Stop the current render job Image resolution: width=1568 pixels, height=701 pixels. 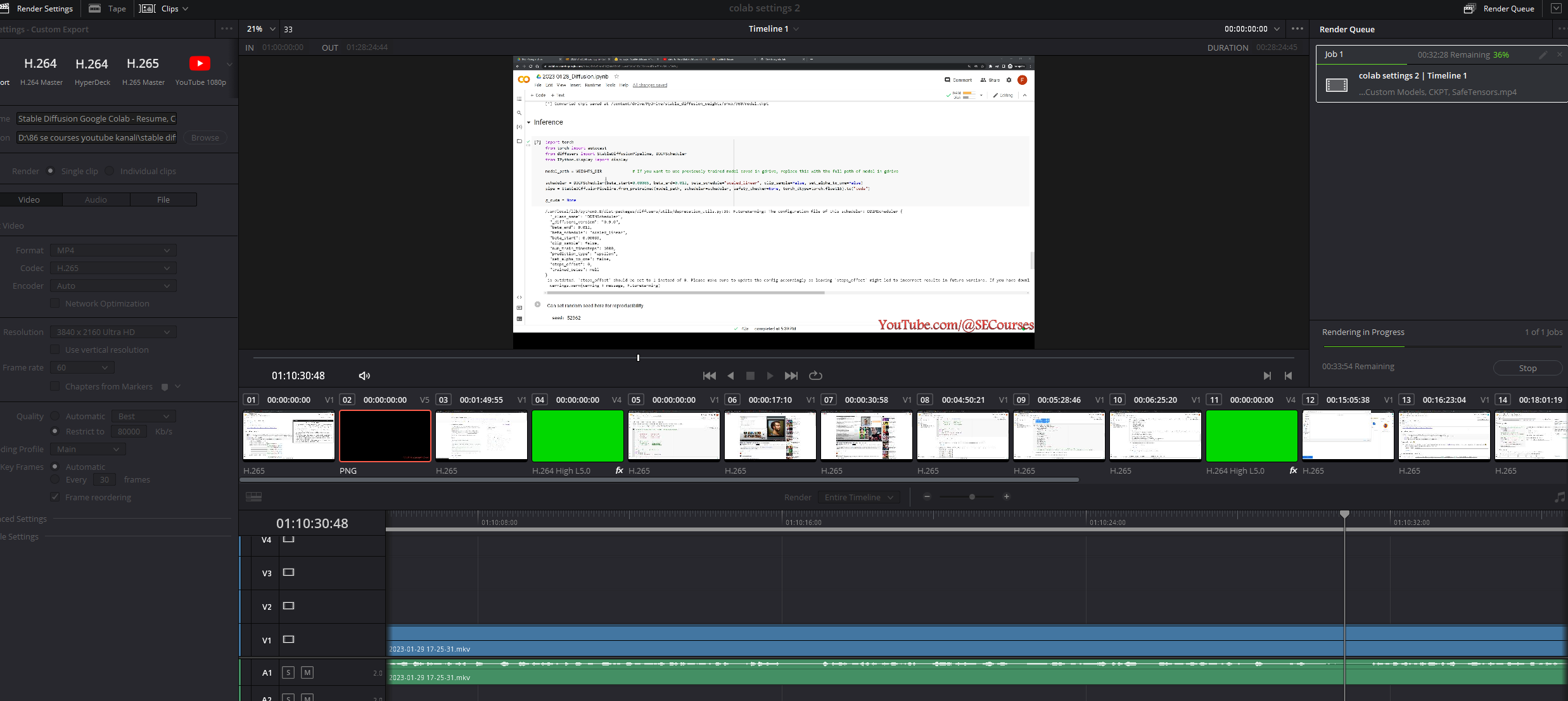click(1527, 367)
